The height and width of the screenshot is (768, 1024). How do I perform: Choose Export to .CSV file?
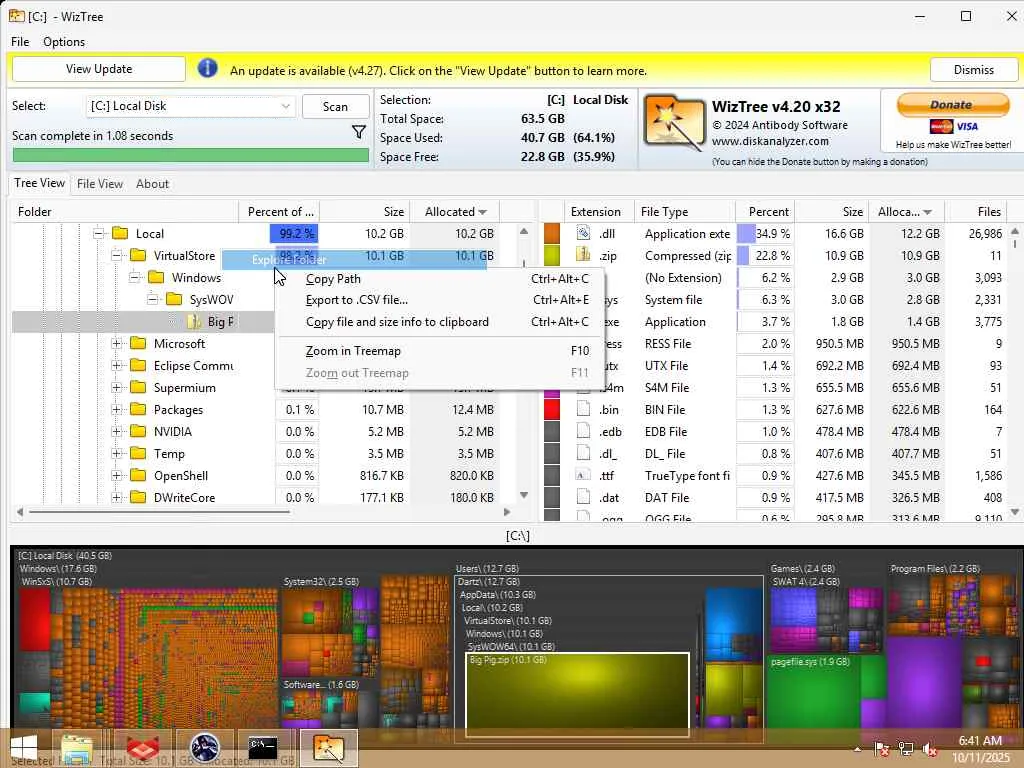click(440, 300)
